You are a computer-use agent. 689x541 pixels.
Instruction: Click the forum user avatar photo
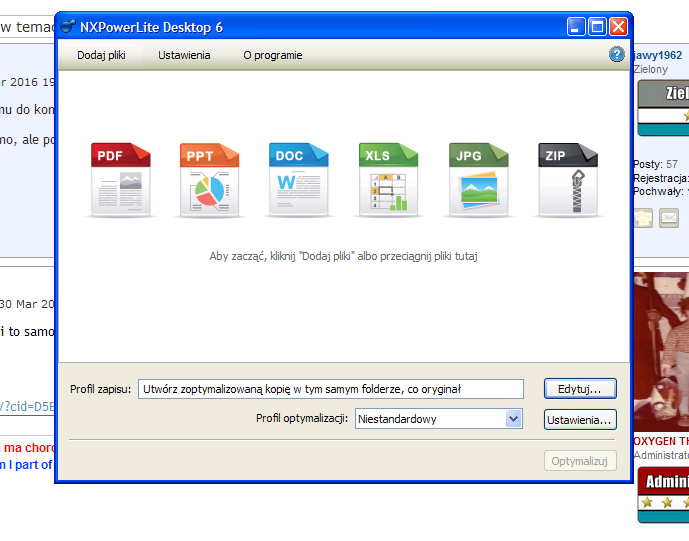(x=661, y=352)
